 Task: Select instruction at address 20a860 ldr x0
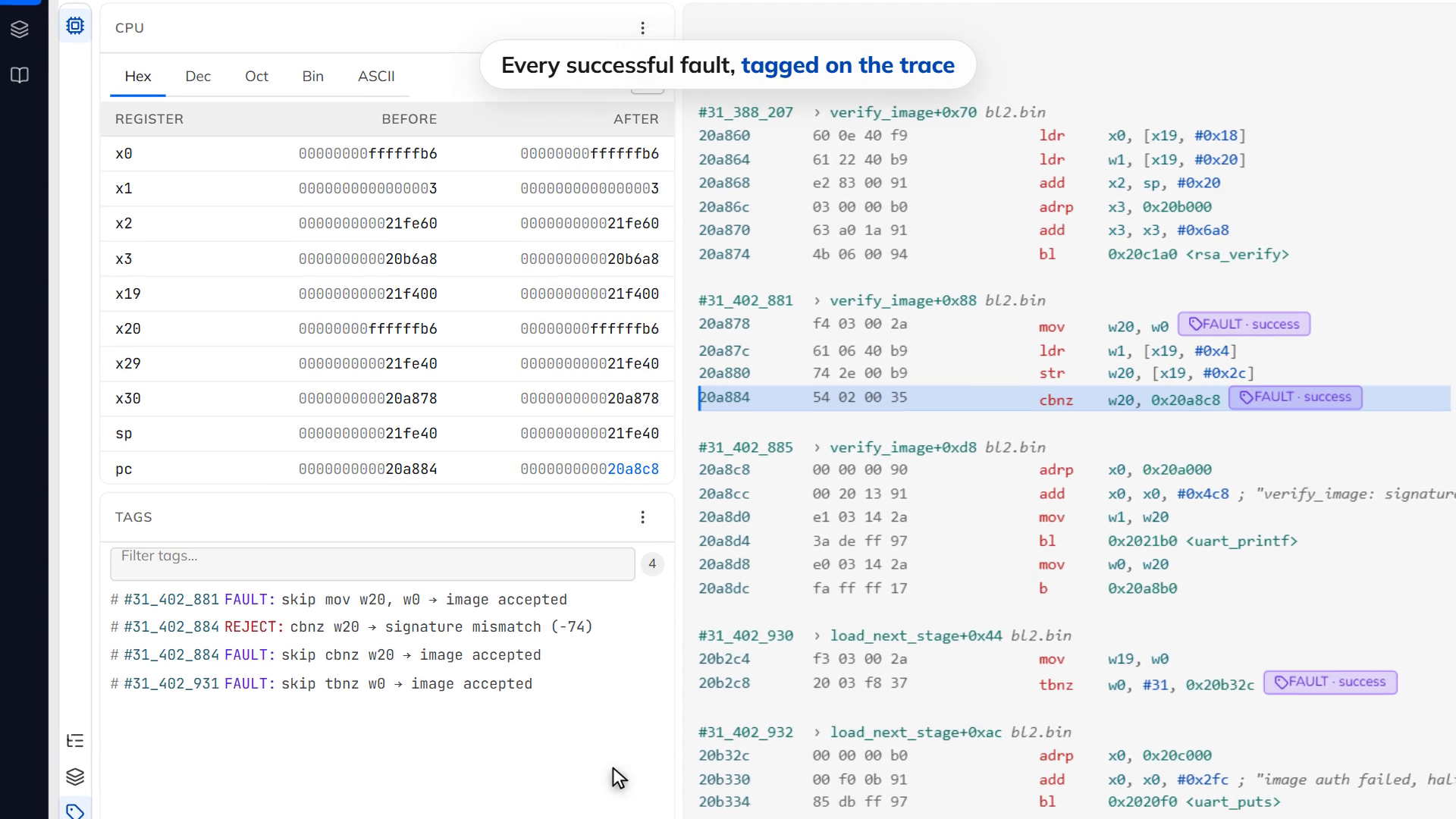[972, 136]
